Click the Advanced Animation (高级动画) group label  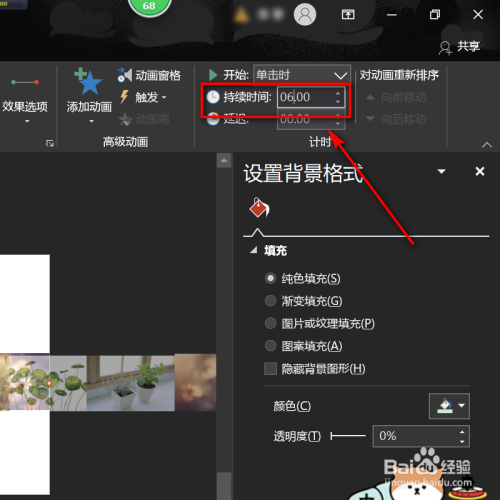125,142
